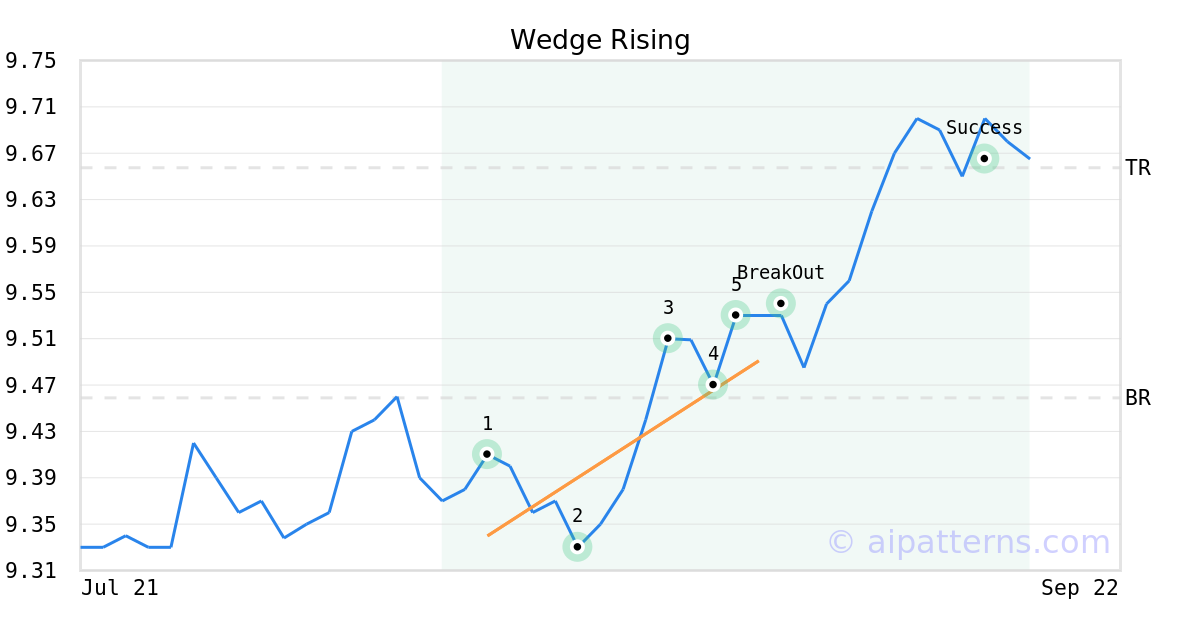Select the circle marker at point 2
Screen dimensions: 1200x630
(x=577, y=547)
